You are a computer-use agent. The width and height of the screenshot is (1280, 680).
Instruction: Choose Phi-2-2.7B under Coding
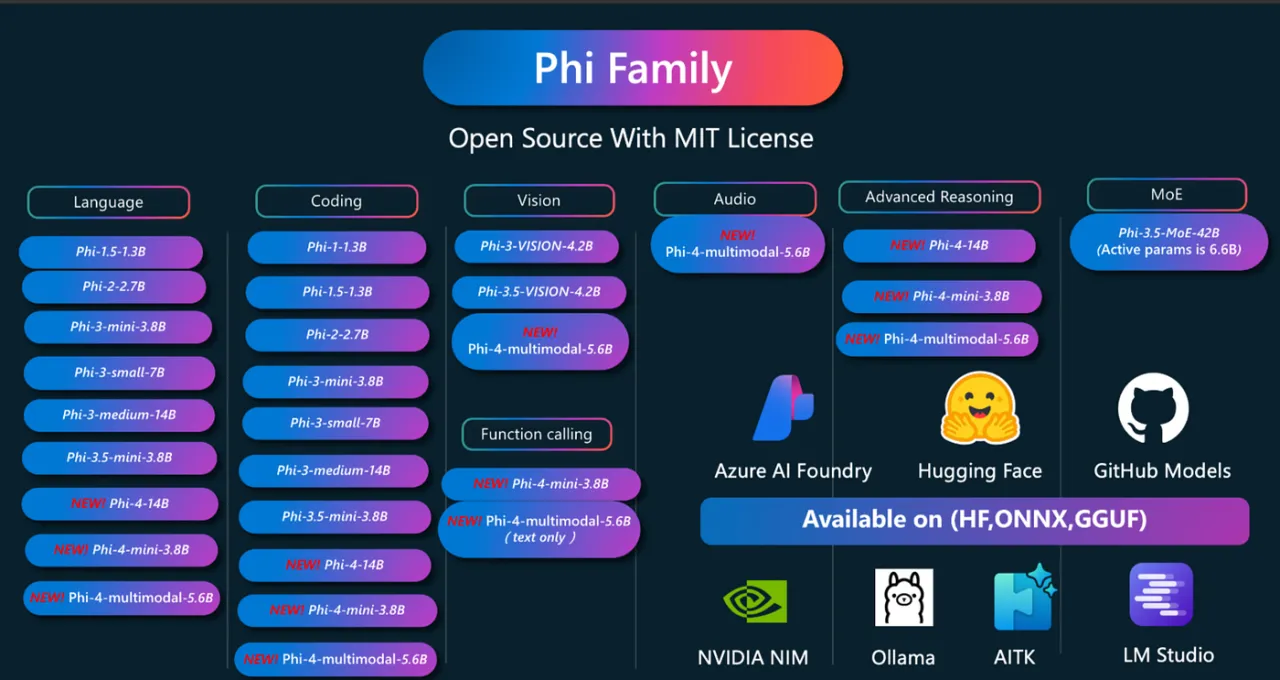(337, 335)
